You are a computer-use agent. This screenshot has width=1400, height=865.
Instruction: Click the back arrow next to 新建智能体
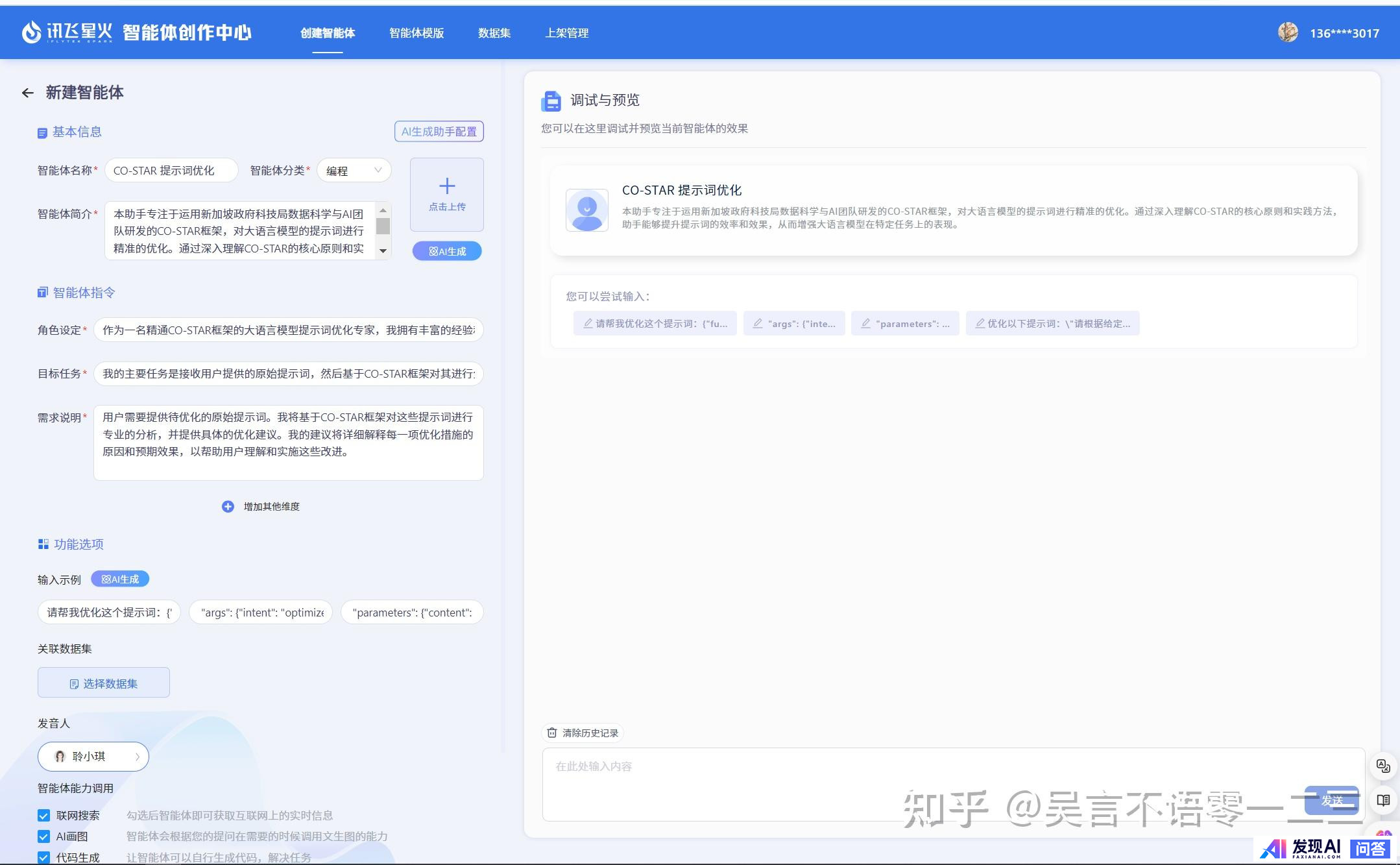tap(27, 93)
